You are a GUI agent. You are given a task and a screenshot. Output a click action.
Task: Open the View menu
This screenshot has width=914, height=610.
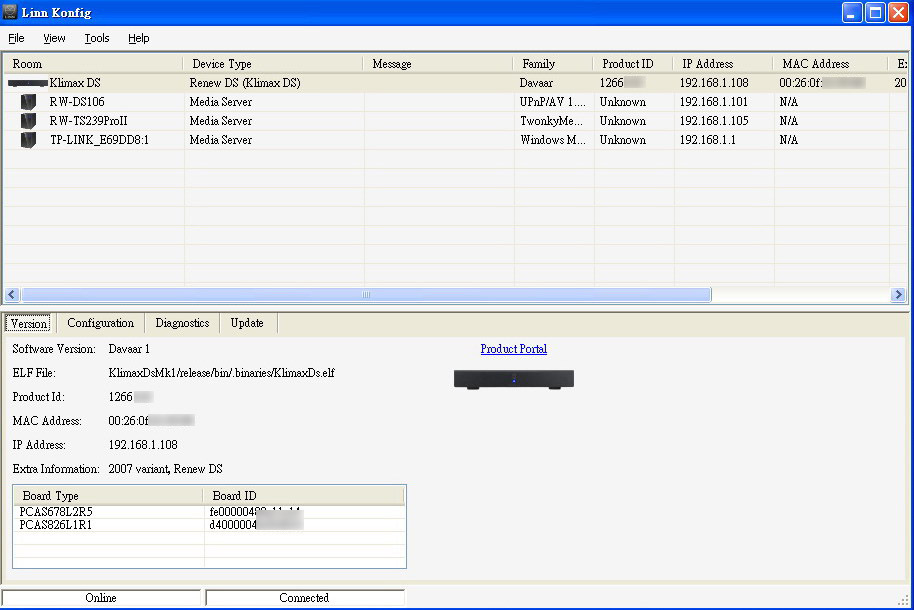(x=54, y=38)
